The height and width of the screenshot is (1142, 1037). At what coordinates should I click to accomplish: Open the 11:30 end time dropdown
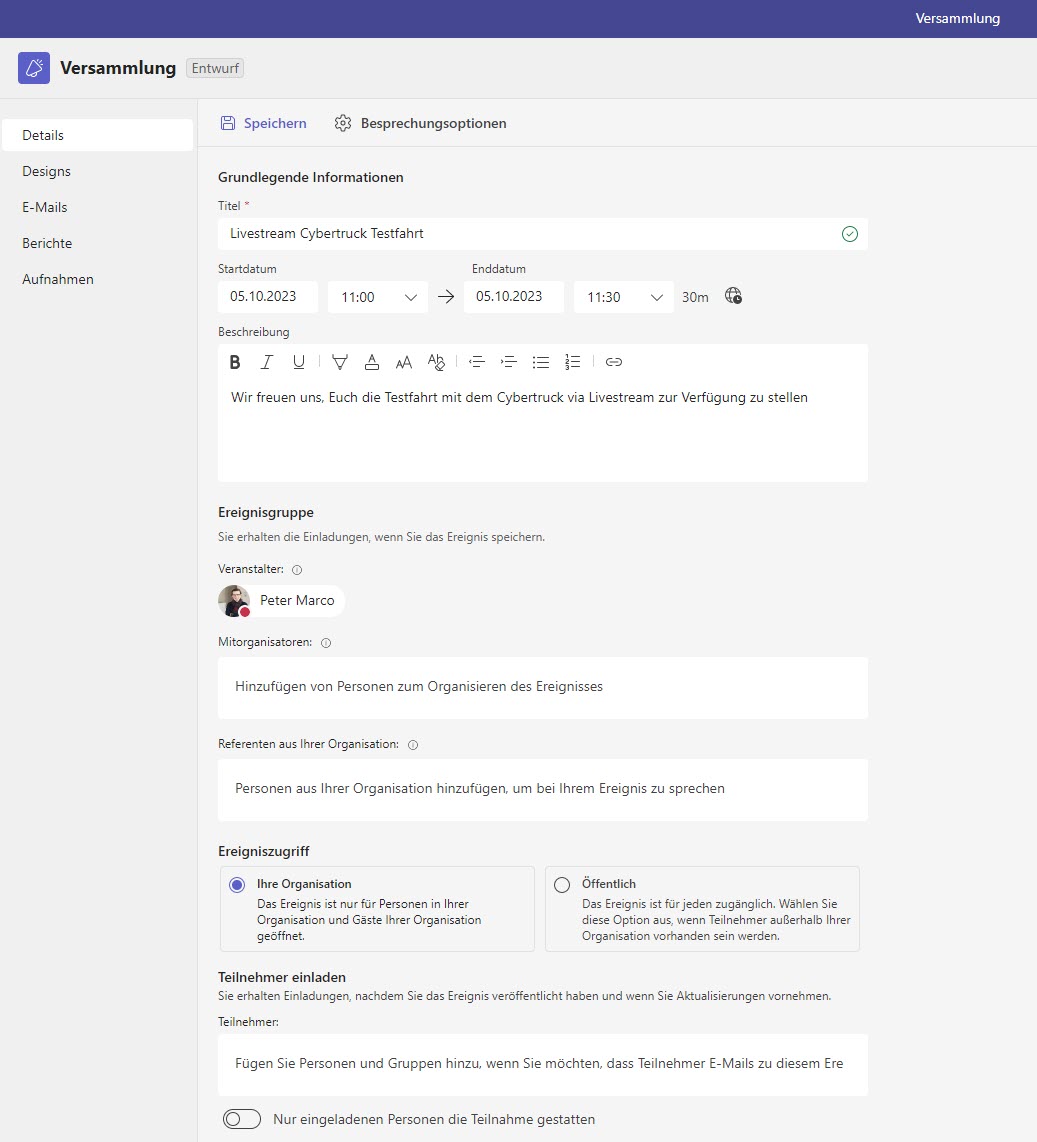tap(624, 297)
